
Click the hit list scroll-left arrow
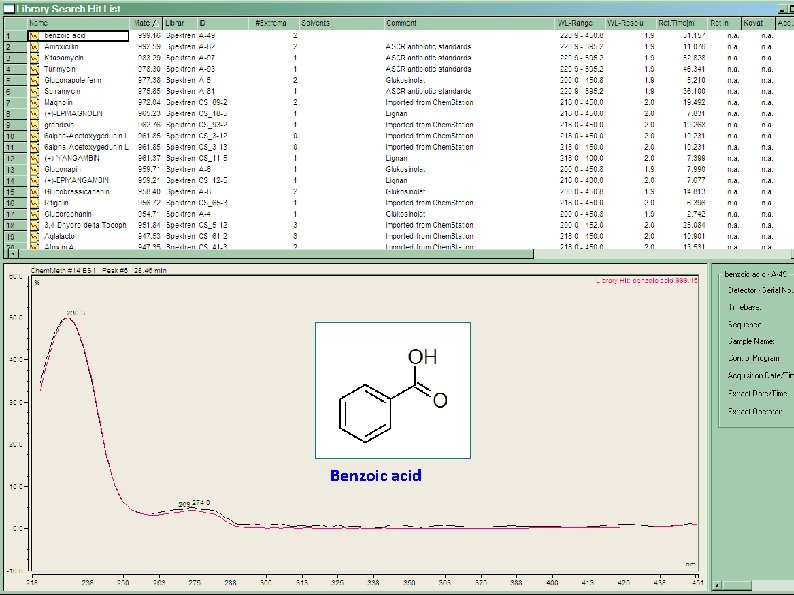coord(12,254)
